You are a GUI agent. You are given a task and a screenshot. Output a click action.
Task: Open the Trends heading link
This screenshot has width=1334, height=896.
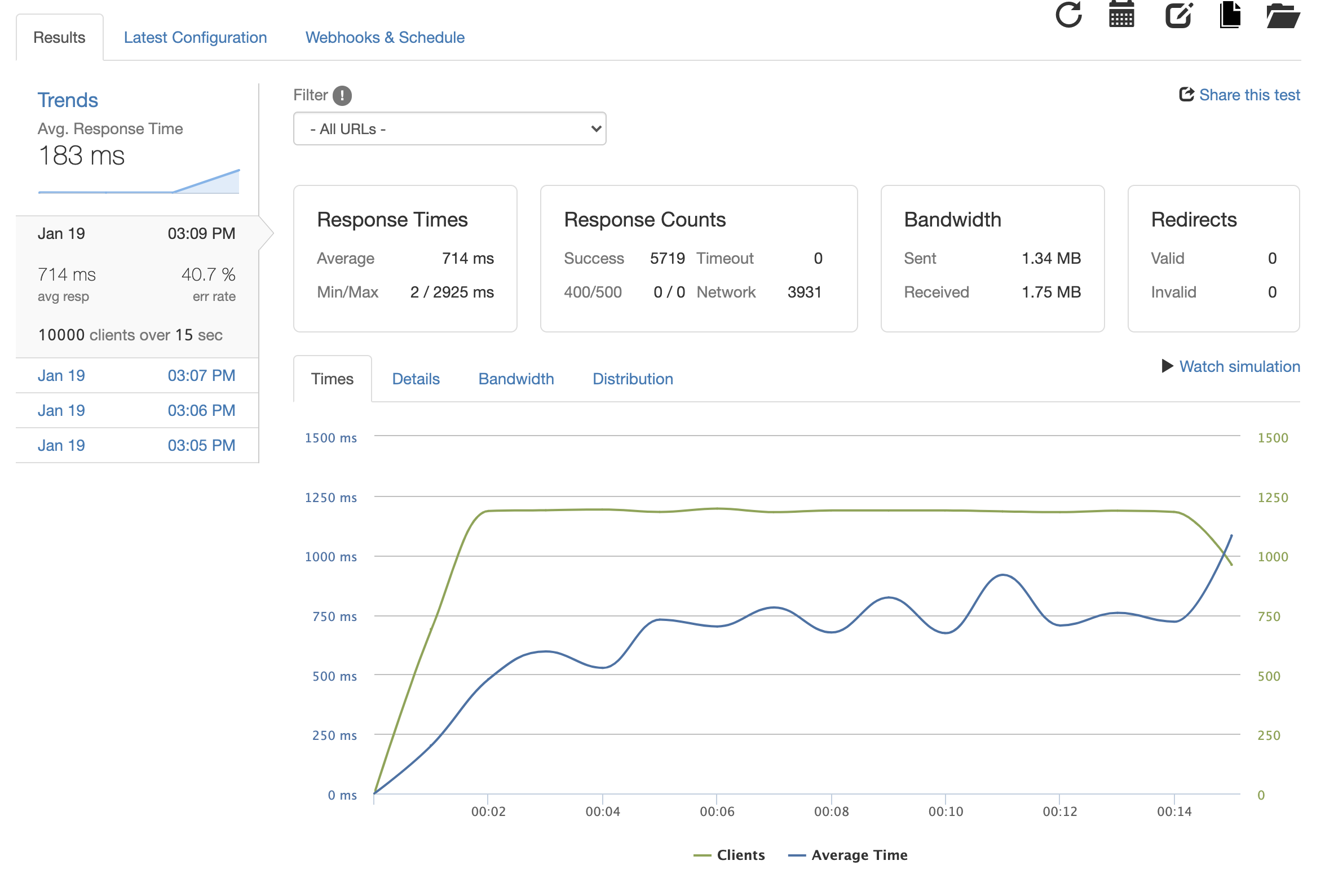click(x=68, y=100)
